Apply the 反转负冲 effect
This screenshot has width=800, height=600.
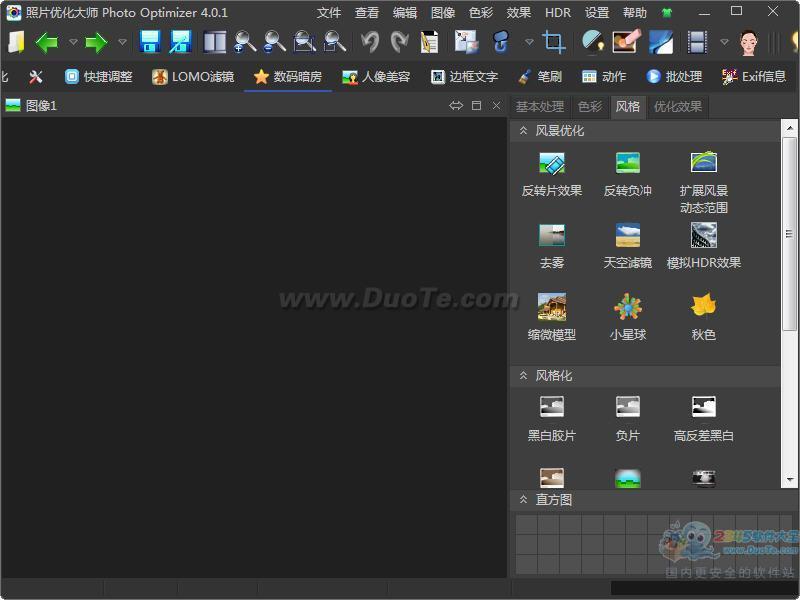tap(628, 175)
